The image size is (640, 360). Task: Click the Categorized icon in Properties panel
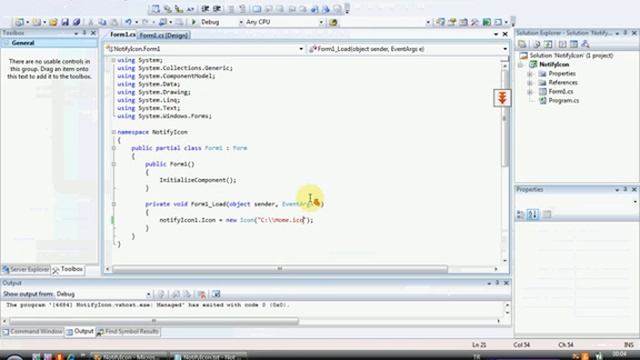(520, 214)
